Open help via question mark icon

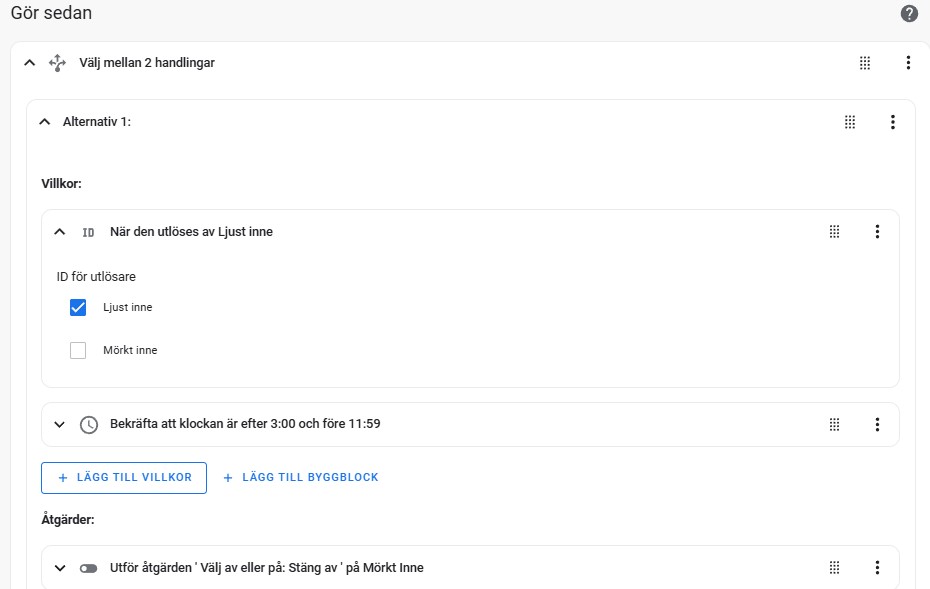point(909,13)
